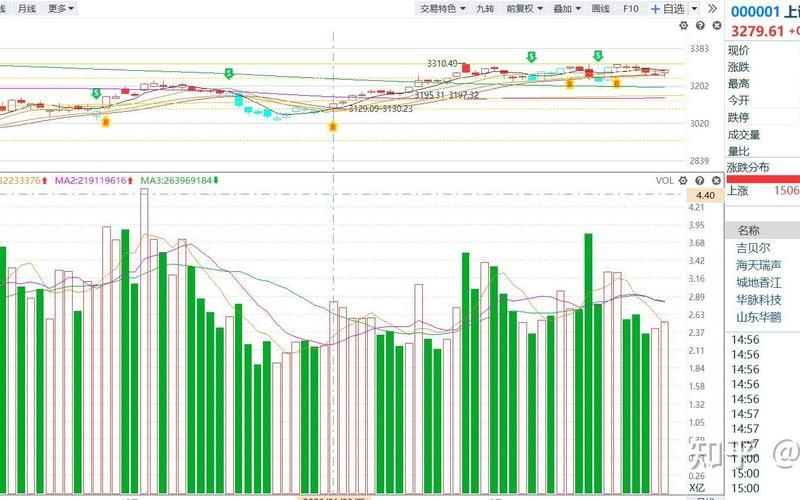Open 华脉科技 from the stock list
This screenshot has width=800, height=500.
coord(759,300)
